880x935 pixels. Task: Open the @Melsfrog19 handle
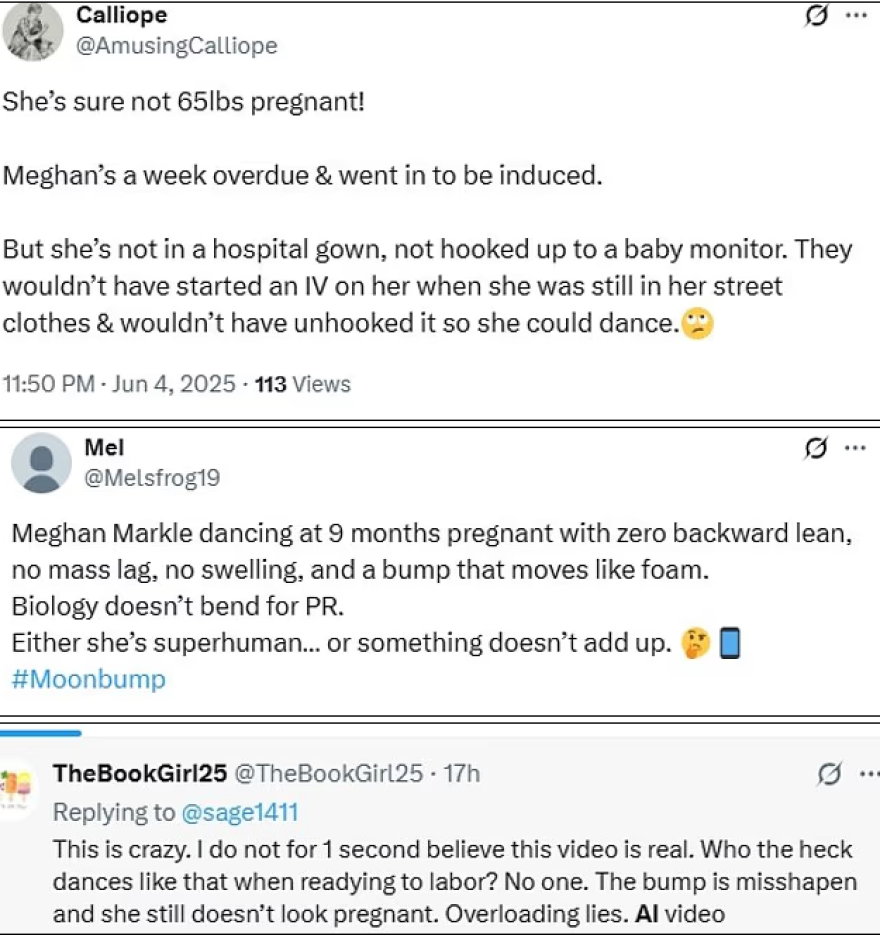[x=152, y=478]
